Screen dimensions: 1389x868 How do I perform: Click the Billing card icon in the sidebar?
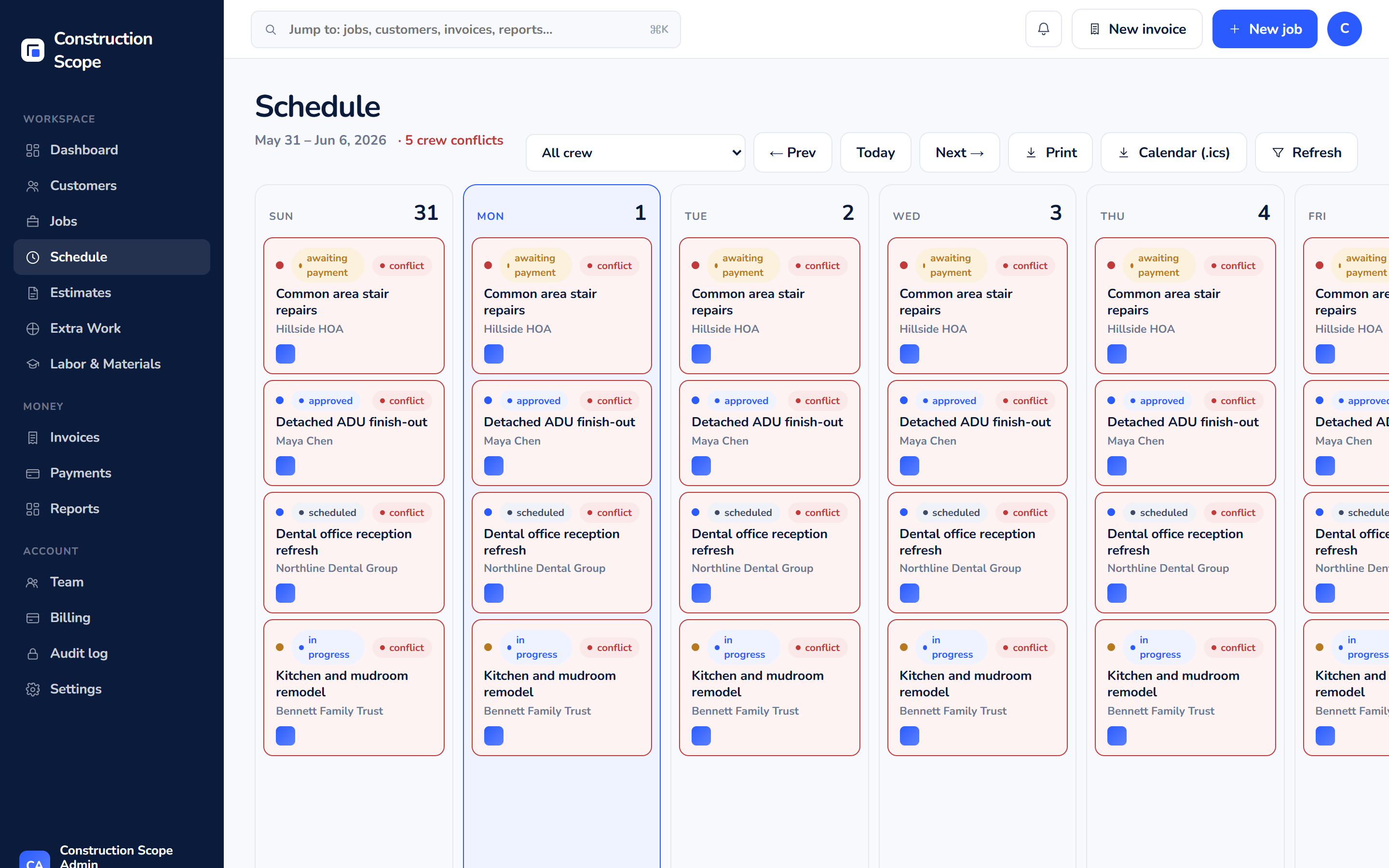[33, 618]
